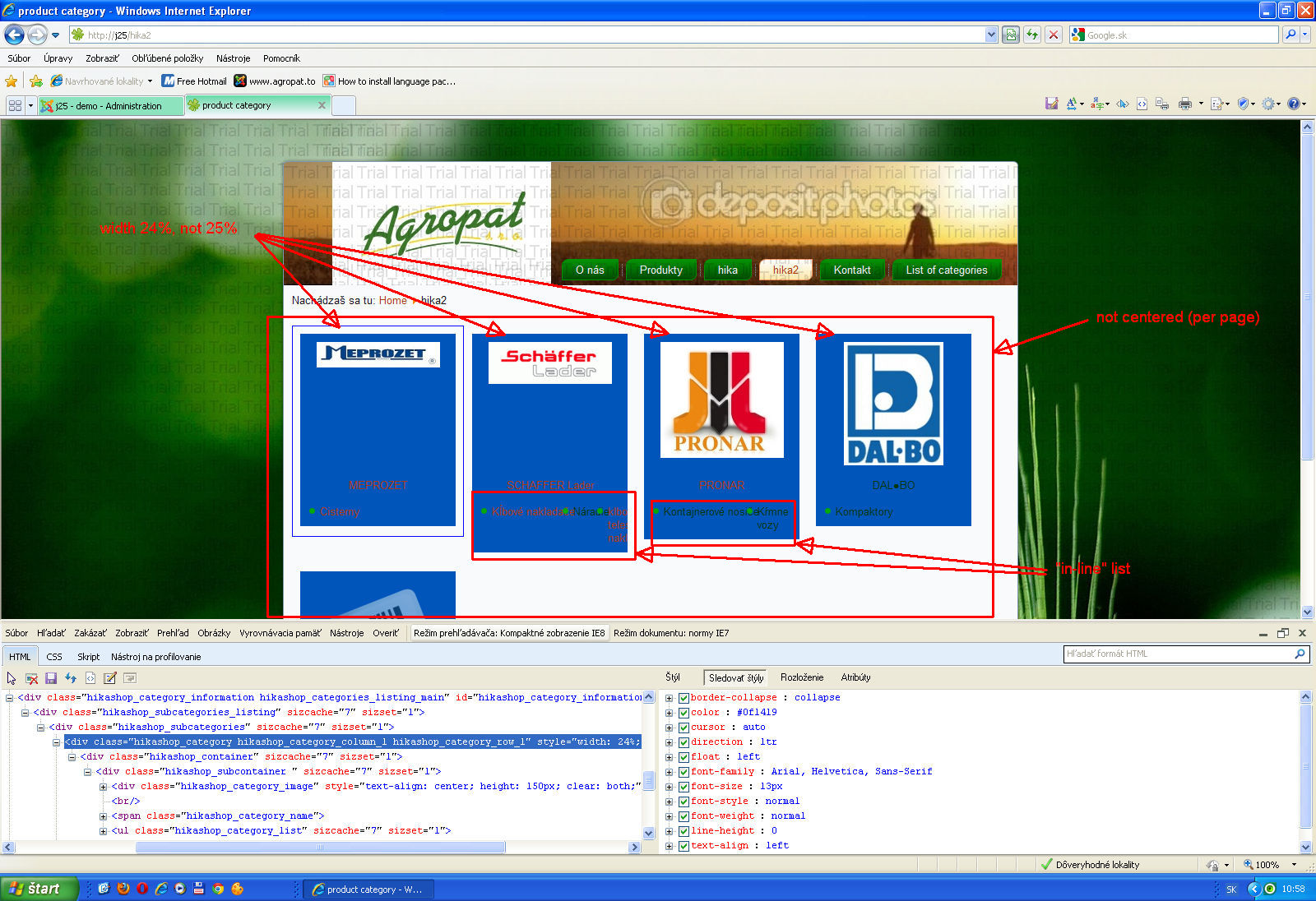1316x901 pixels.
Task: Toggle edit mode pencil icon in developer tools
Action: [110, 678]
